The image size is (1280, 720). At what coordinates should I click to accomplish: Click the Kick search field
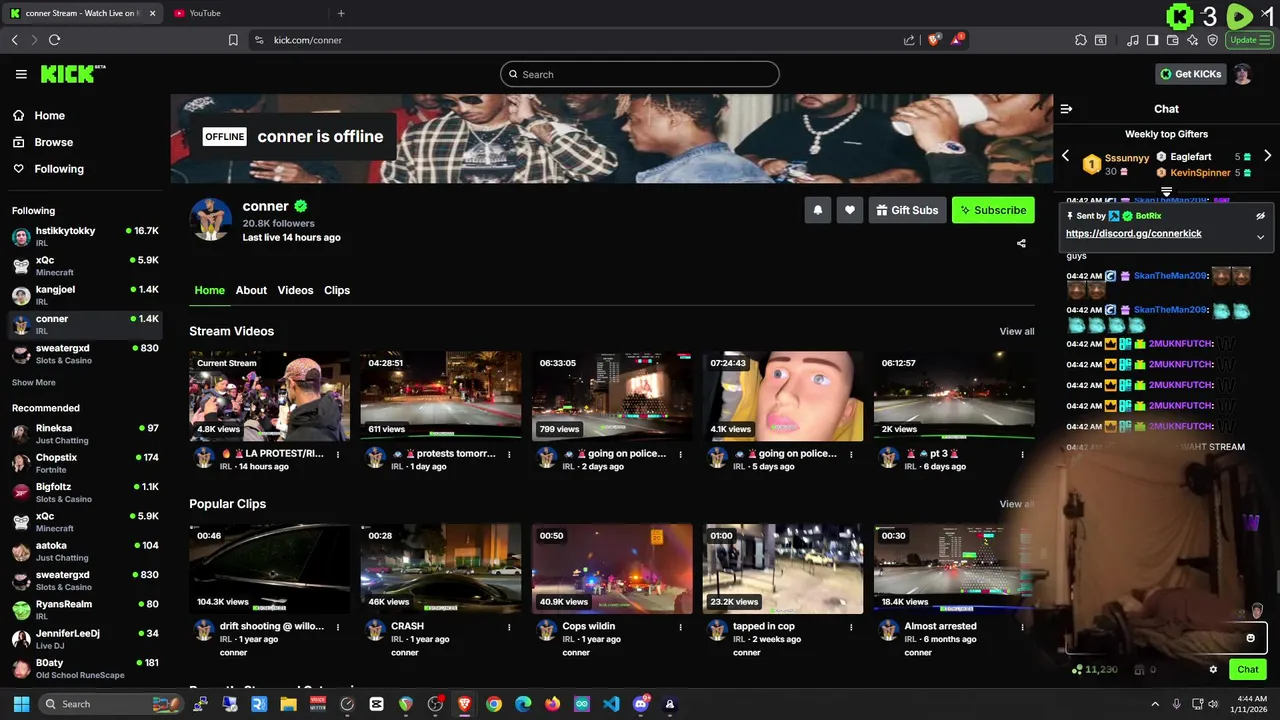(x=640, y=74)
